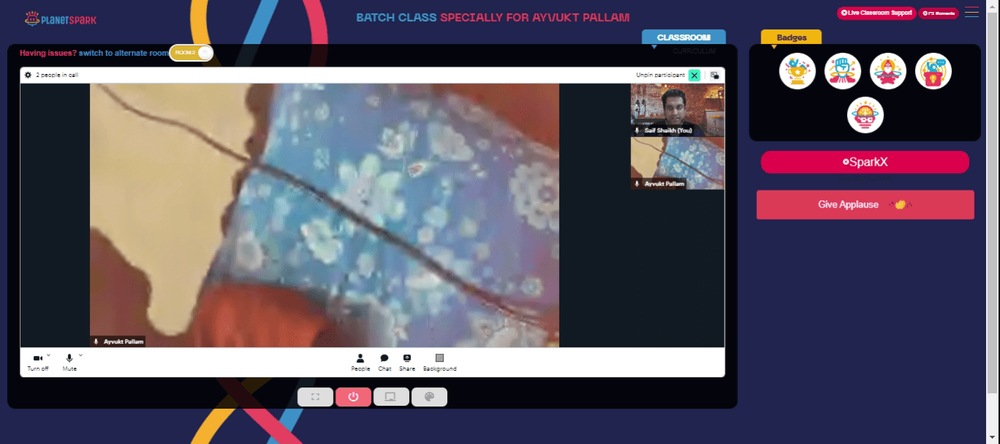Expand microphone options chevron

pyautogui.click(x=80, y=355)
